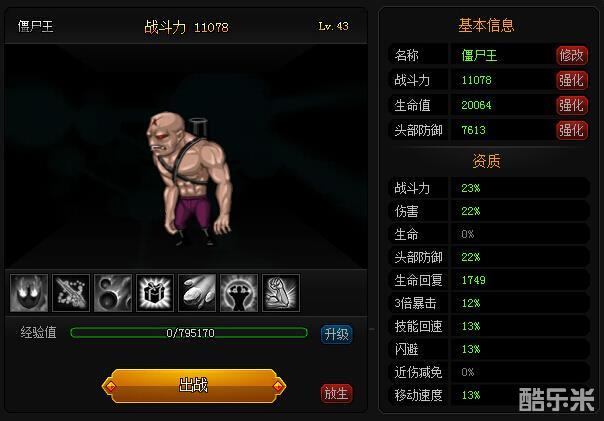Screen dimensions: 604x421
Task: Select the flaming mask skill icon
Action: click(29, 293)
